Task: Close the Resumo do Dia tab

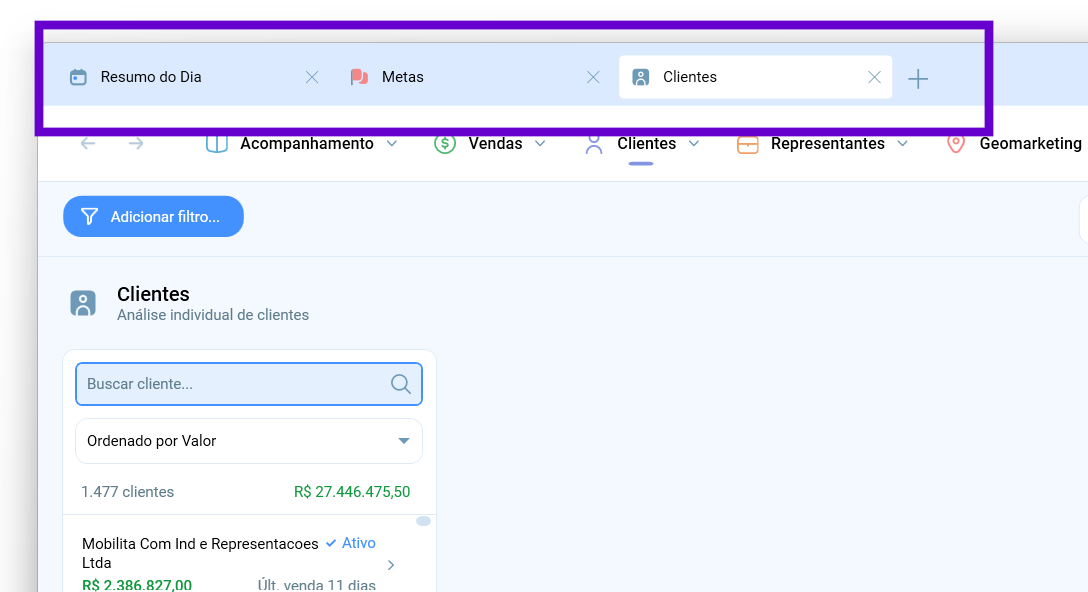Action: tap(312, 77)
